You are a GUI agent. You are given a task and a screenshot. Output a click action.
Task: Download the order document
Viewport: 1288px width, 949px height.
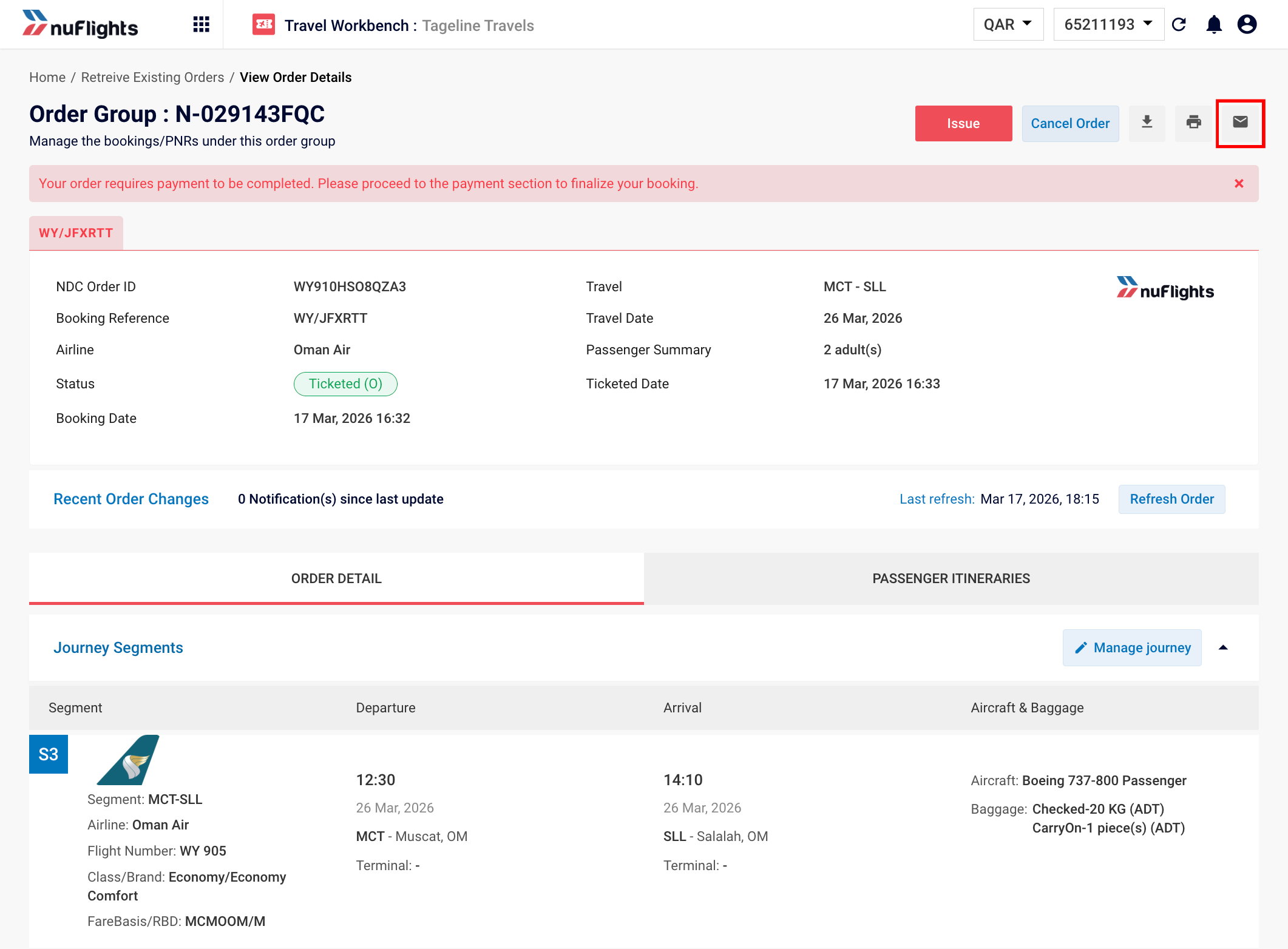(x=1147, y=123)
